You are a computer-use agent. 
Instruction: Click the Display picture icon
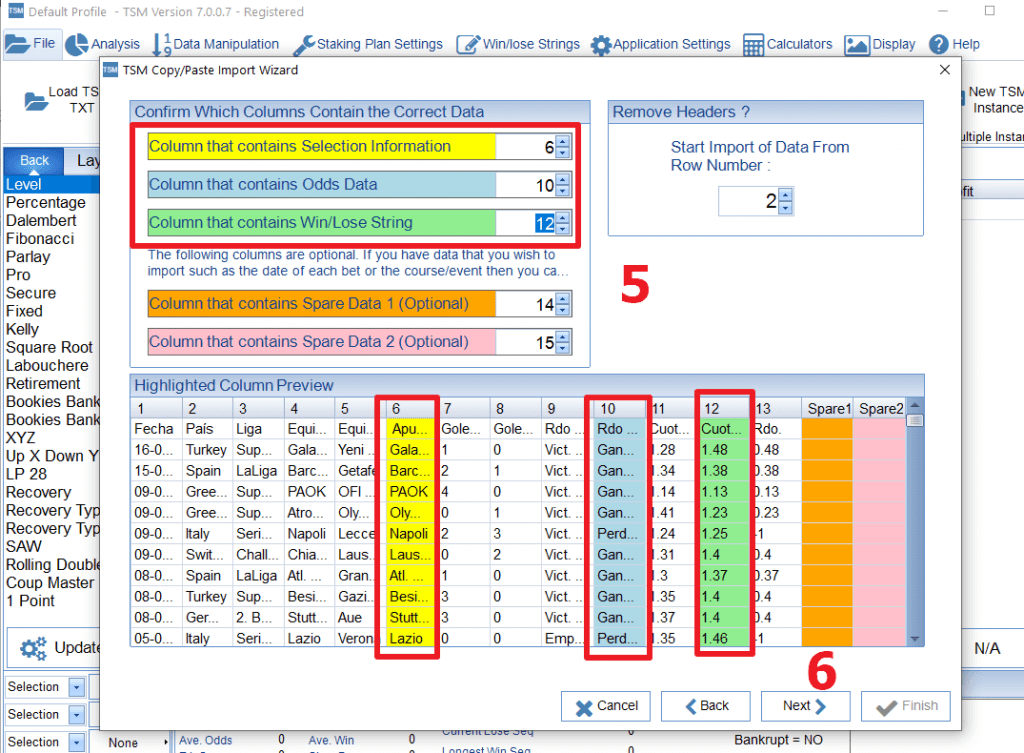(x=857, y=45)
